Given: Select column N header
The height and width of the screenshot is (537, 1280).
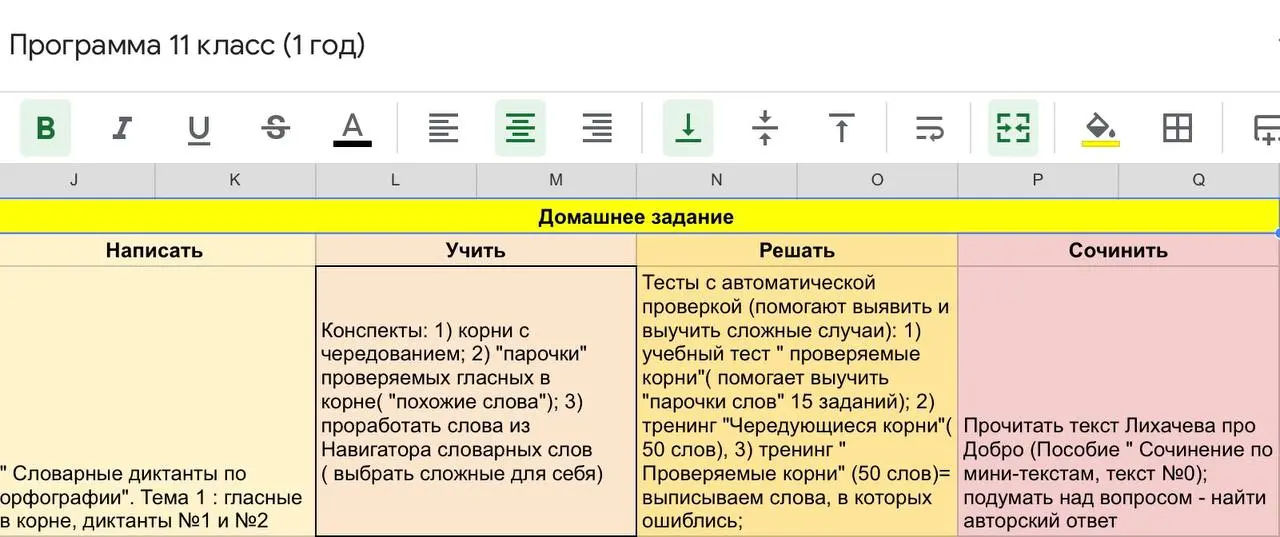Looking at the screenshot, I should coord(717,180).
